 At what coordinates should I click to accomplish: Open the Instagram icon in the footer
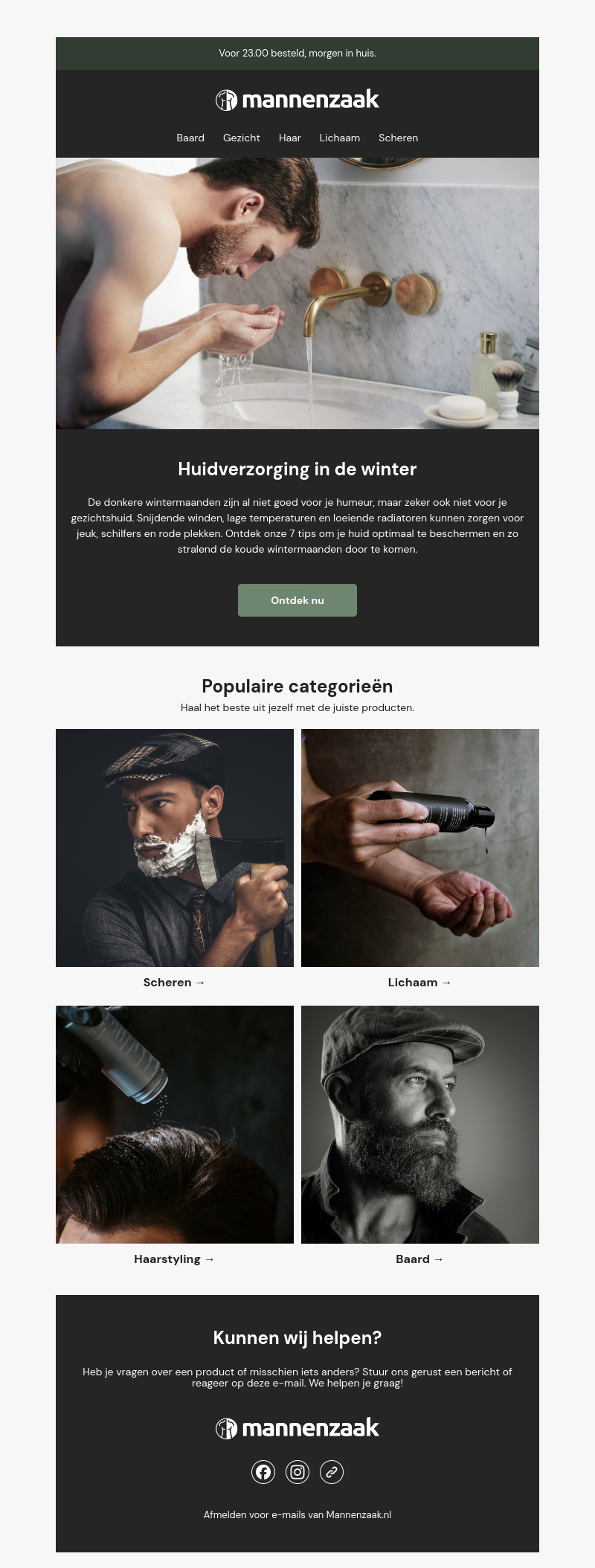coord(297,1471)
